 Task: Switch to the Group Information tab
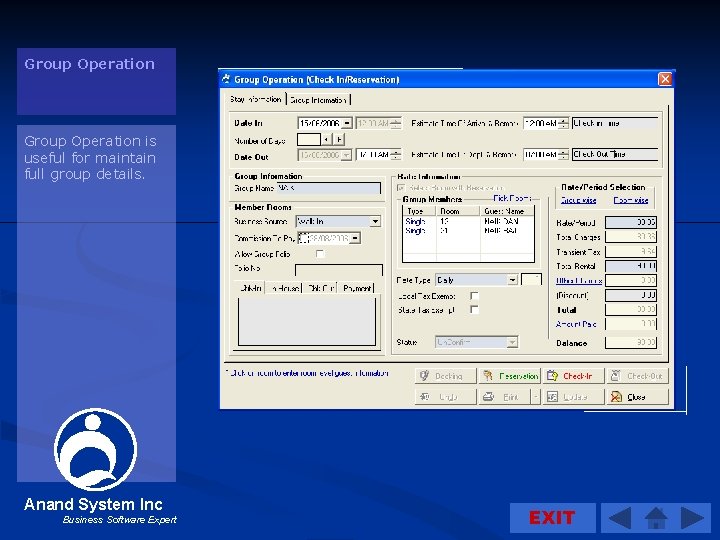[319, 100]
